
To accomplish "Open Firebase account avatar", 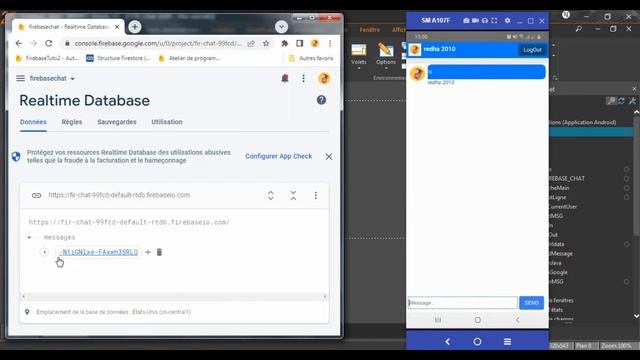I will coord(324,78).
